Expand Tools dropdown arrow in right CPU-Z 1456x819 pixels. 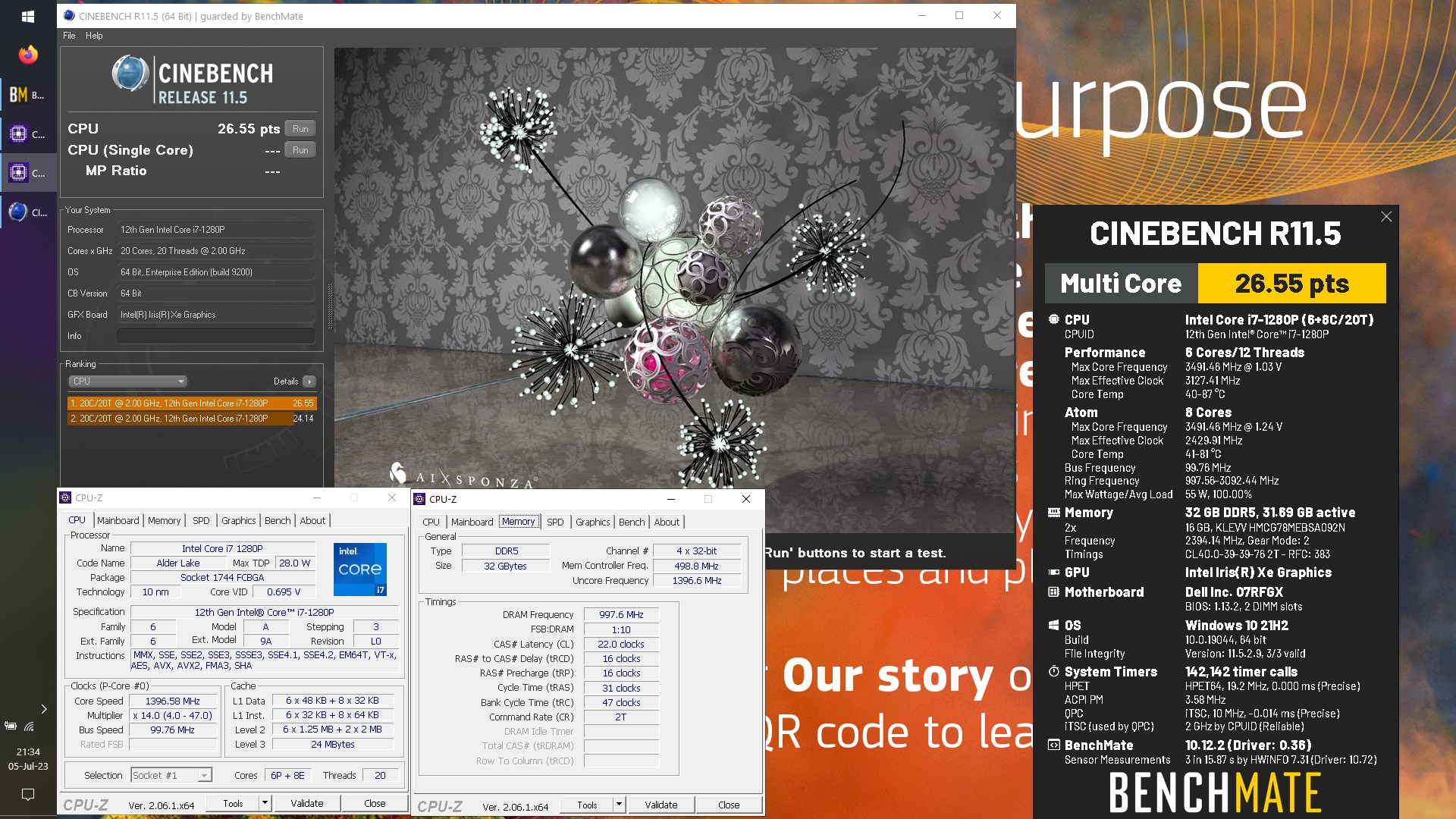click(619, 805)
